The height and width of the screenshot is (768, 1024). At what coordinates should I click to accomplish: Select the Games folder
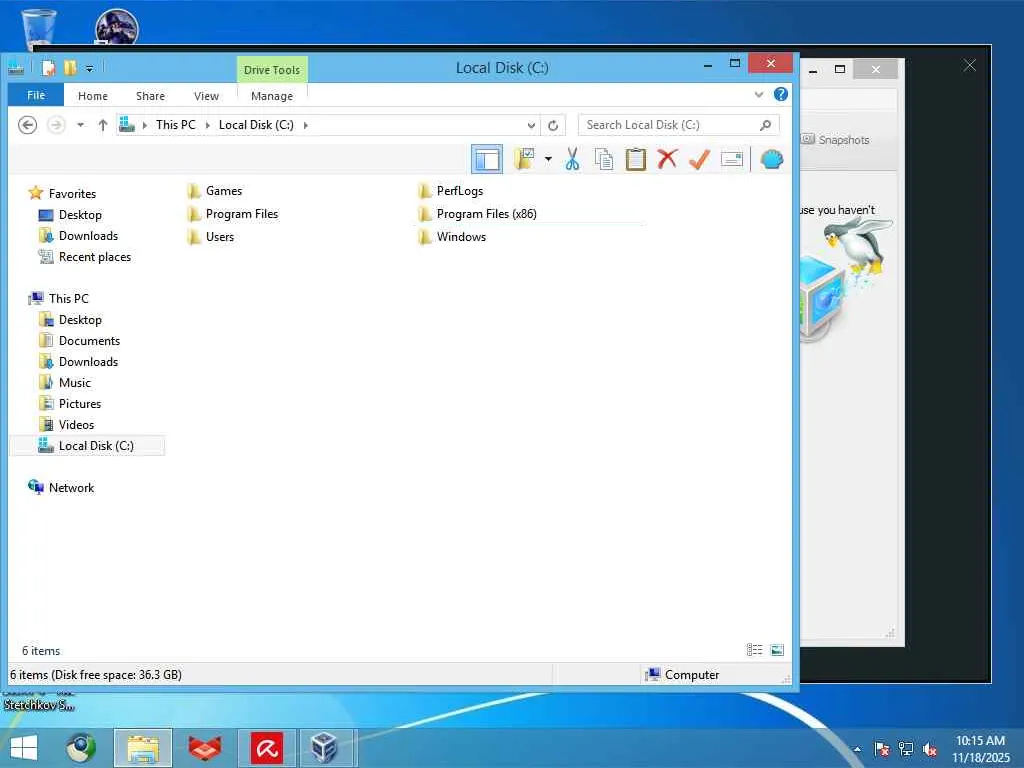point(215,191)
